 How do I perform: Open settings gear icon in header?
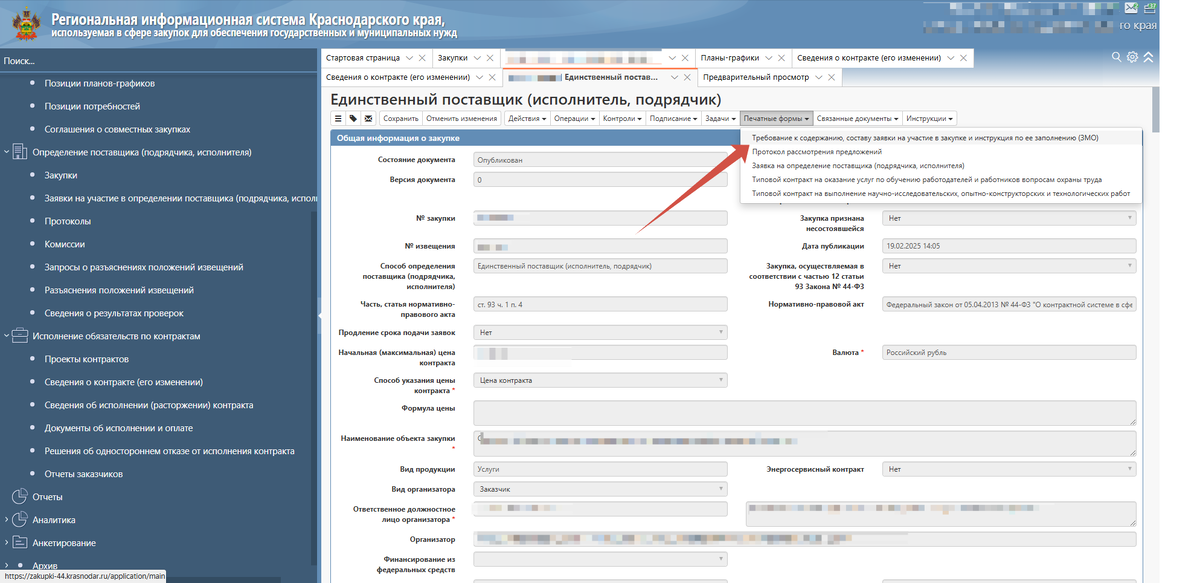[x=1132, y=57]
